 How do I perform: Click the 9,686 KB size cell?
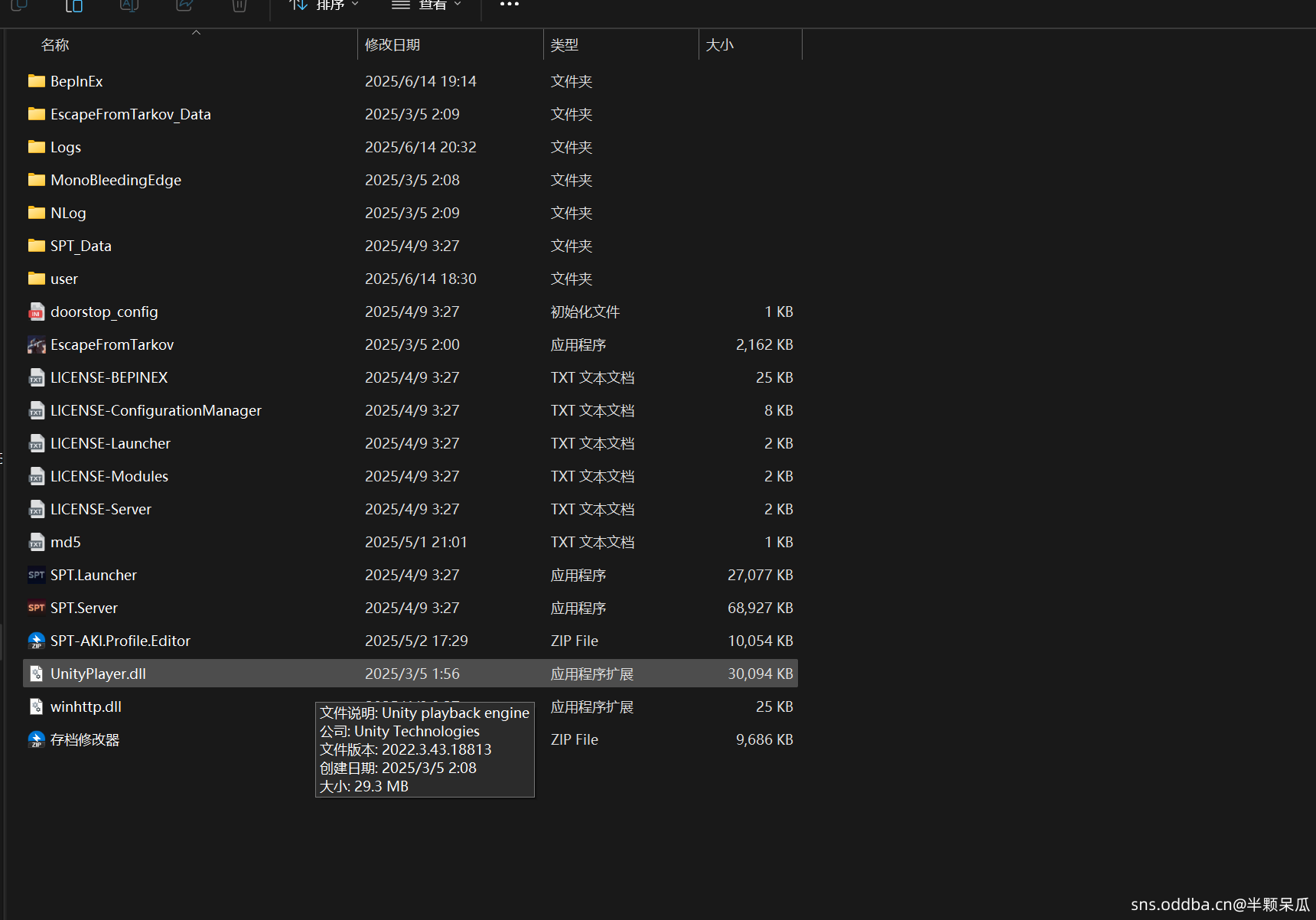tap(764, 739)
